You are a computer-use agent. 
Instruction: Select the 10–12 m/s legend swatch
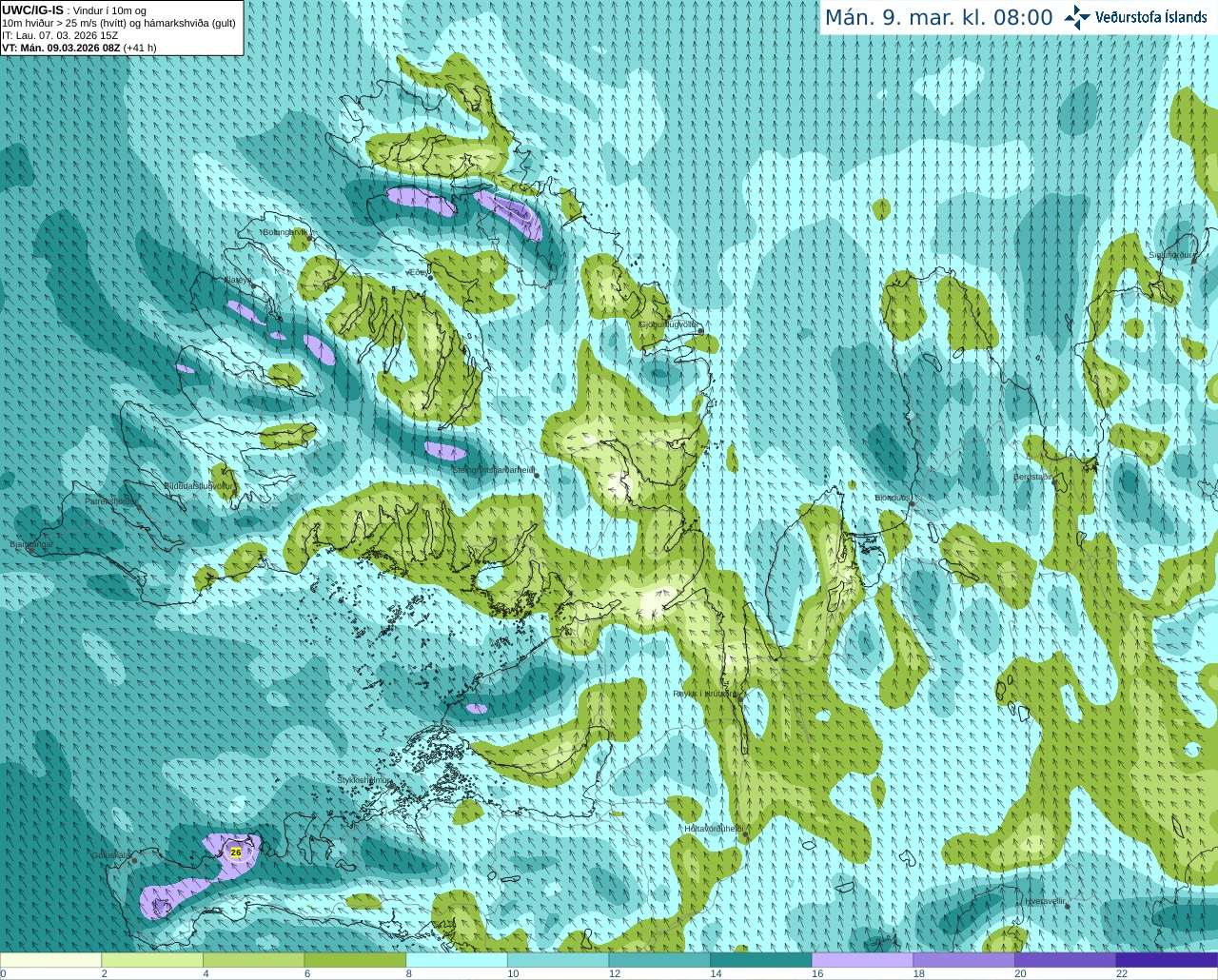(558, 960)
